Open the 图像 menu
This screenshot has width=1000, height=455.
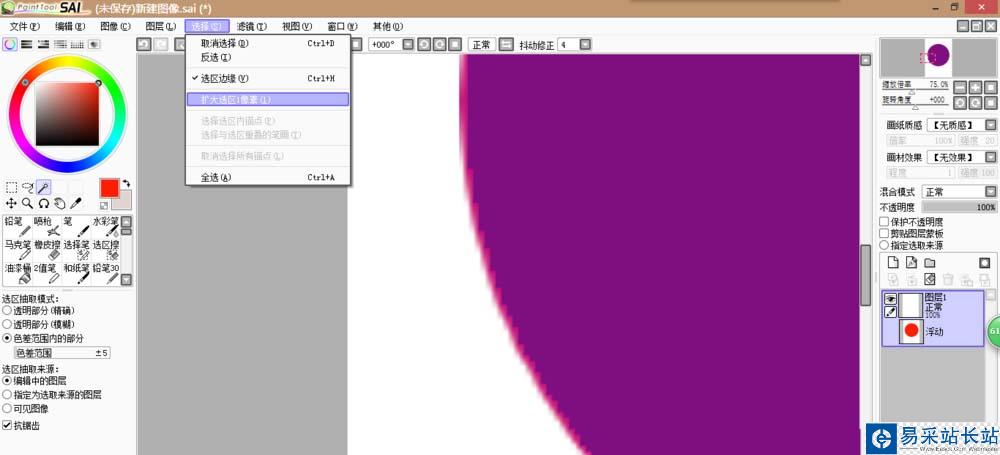pos(115,26)
